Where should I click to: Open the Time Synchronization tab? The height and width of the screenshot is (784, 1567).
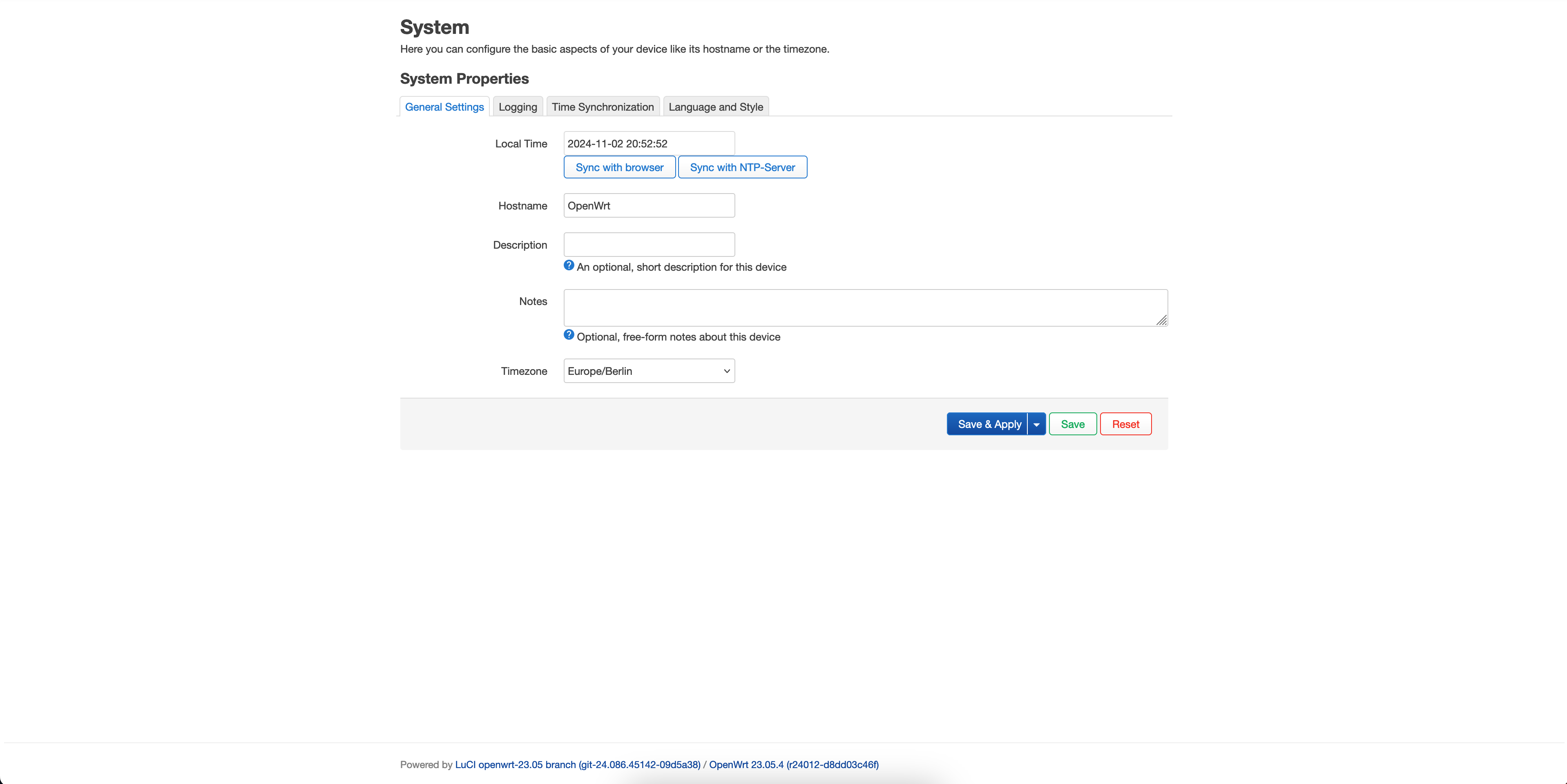[x=602, y=107]
